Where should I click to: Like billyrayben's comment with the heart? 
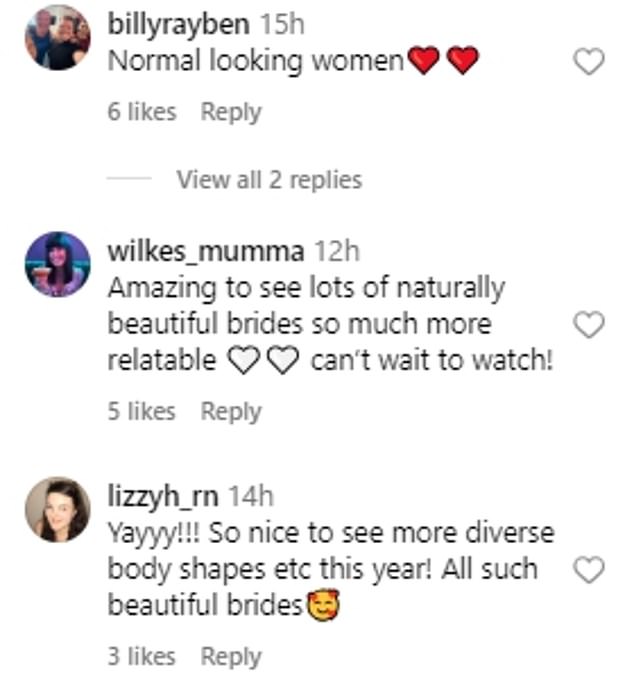(589, 62)
